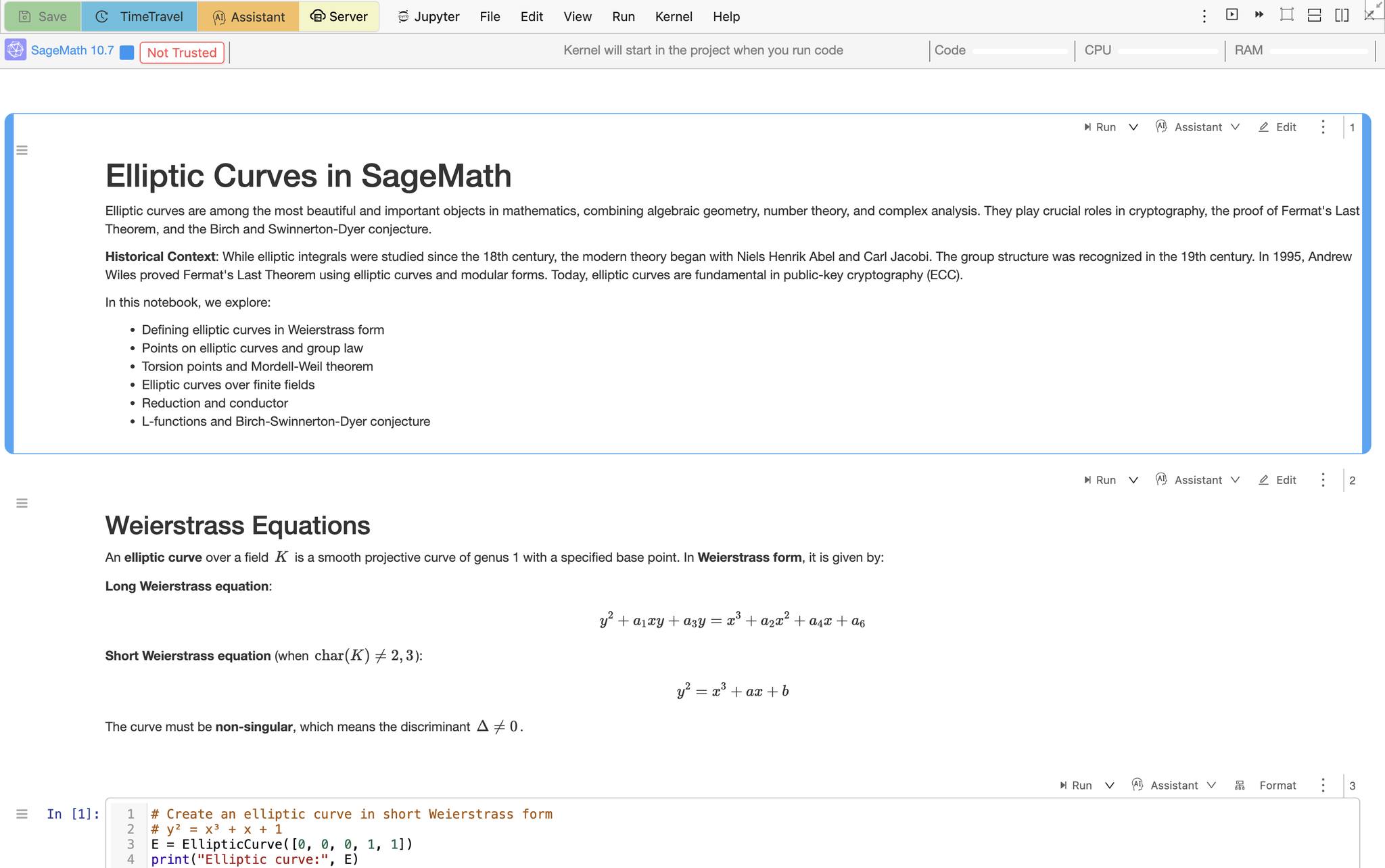Open Assistant dropdown for cell 1
Screen dimensions: 1385x868
click(x=1198, y=127)
